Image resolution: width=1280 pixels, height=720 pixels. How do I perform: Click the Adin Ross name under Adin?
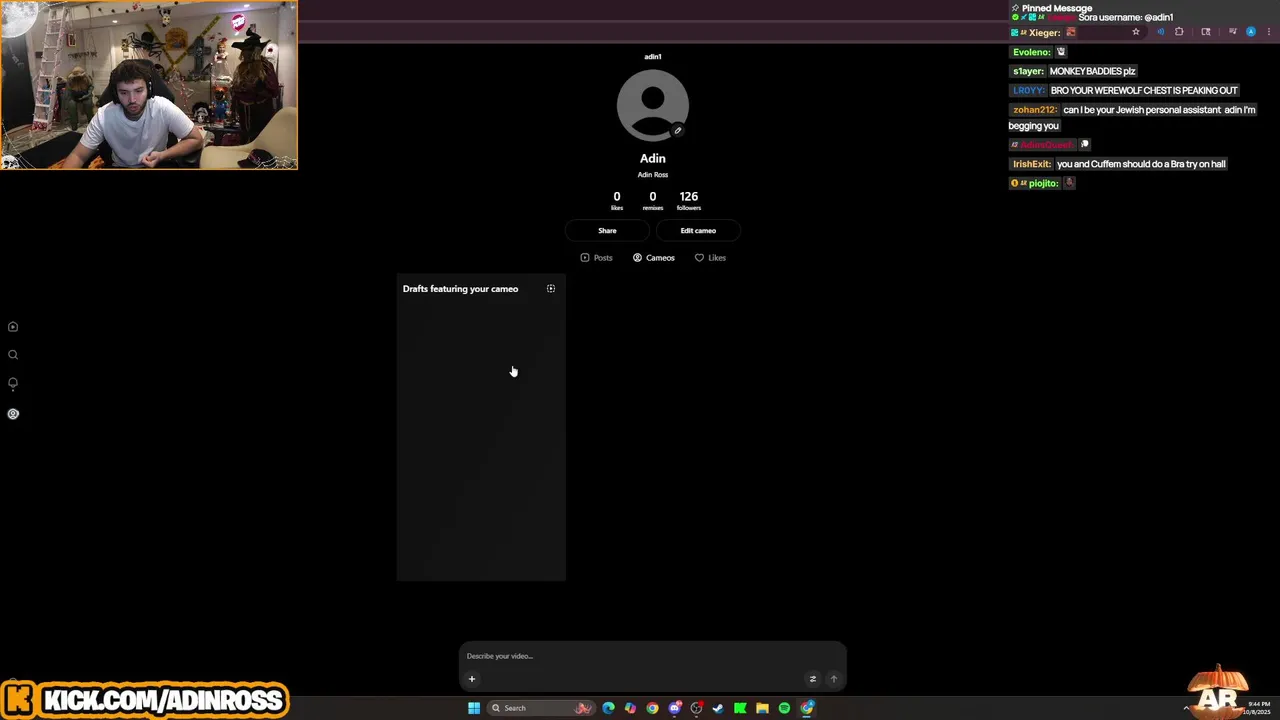pyautogui.click(x=653, y=175)
